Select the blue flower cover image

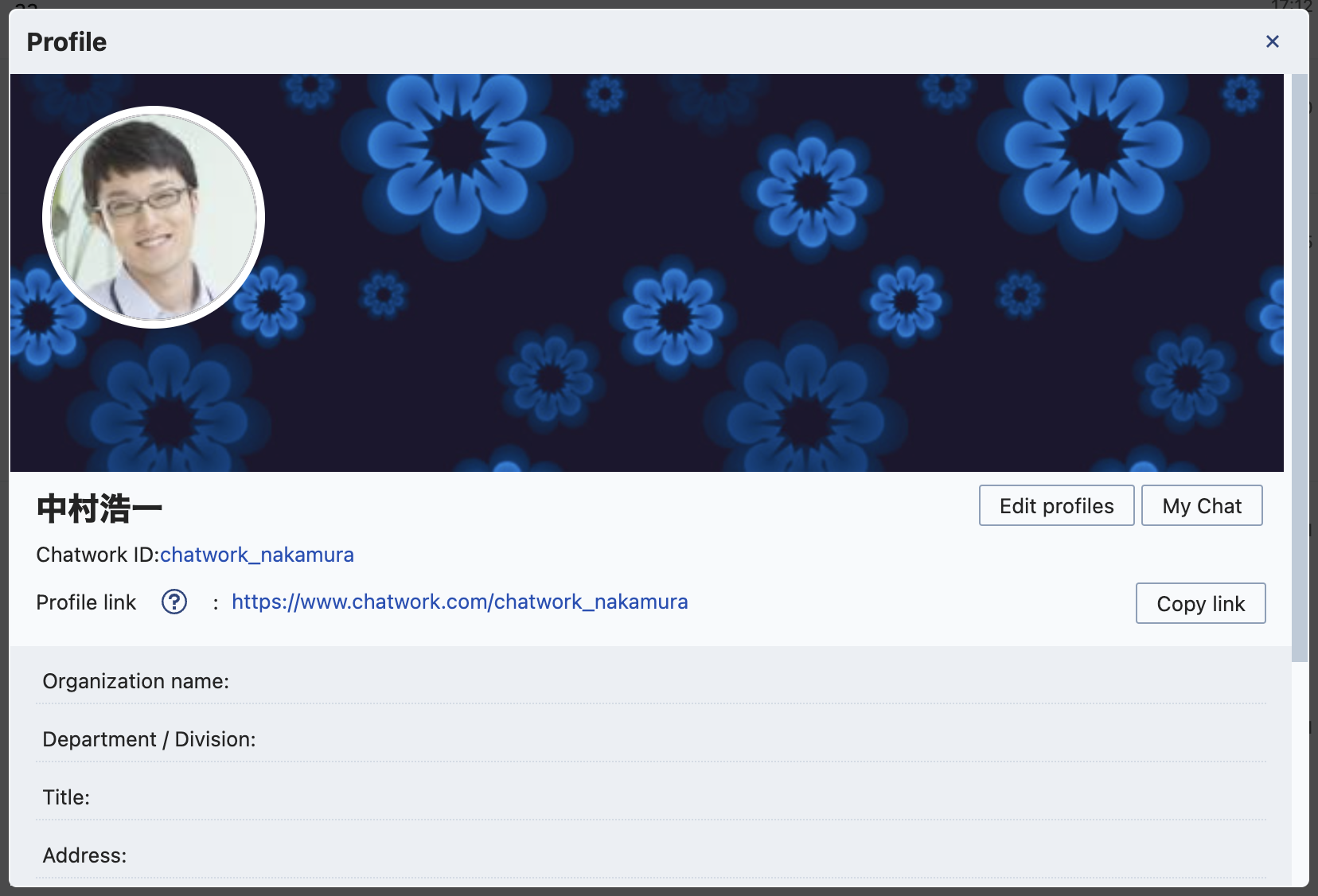(x=716, y=271)
